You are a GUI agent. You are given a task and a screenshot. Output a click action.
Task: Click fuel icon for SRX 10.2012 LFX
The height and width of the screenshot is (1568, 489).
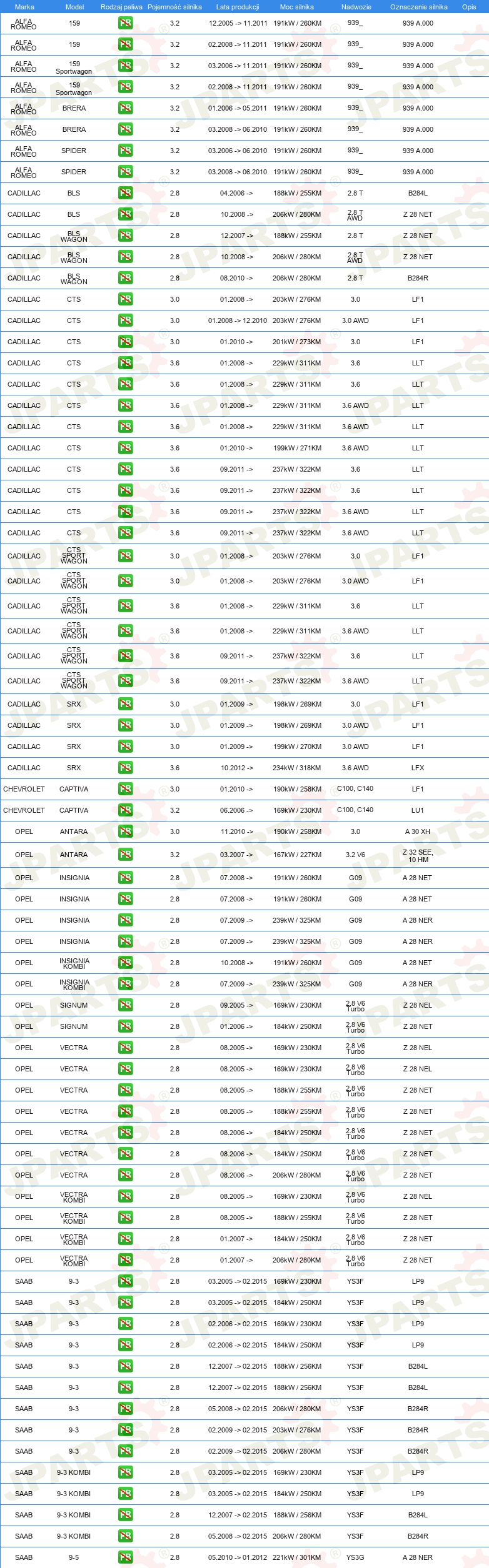(125, 768)
